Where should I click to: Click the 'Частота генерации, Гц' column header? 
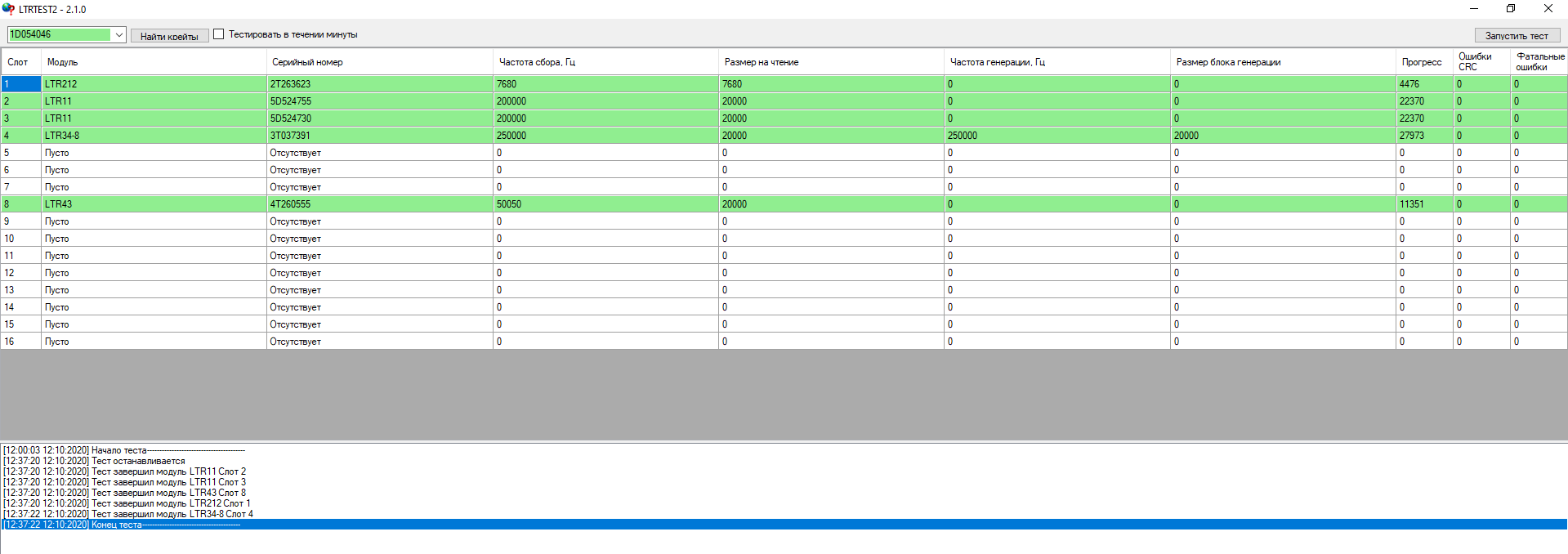coord(1057,62)
